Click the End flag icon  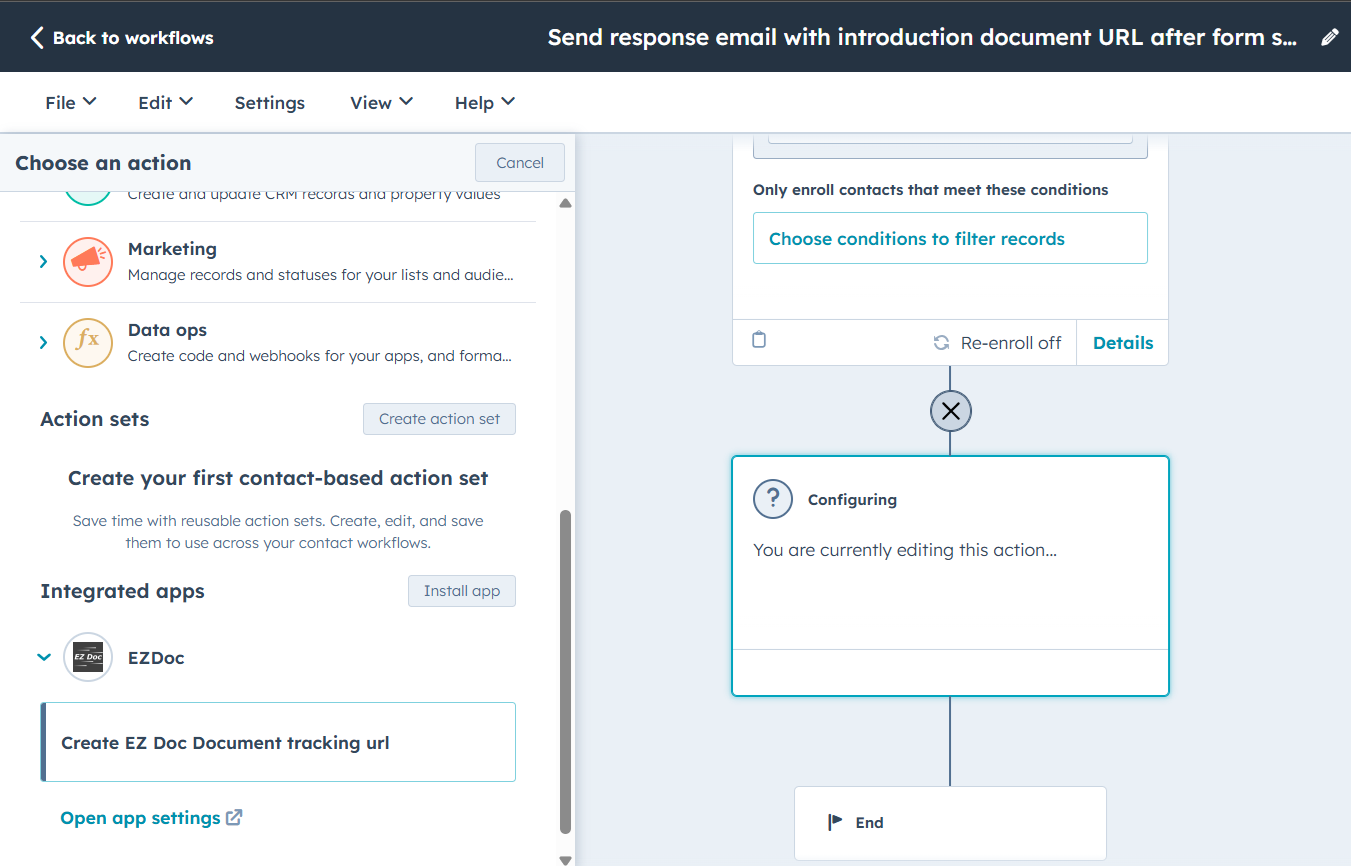tap(836, 822)
